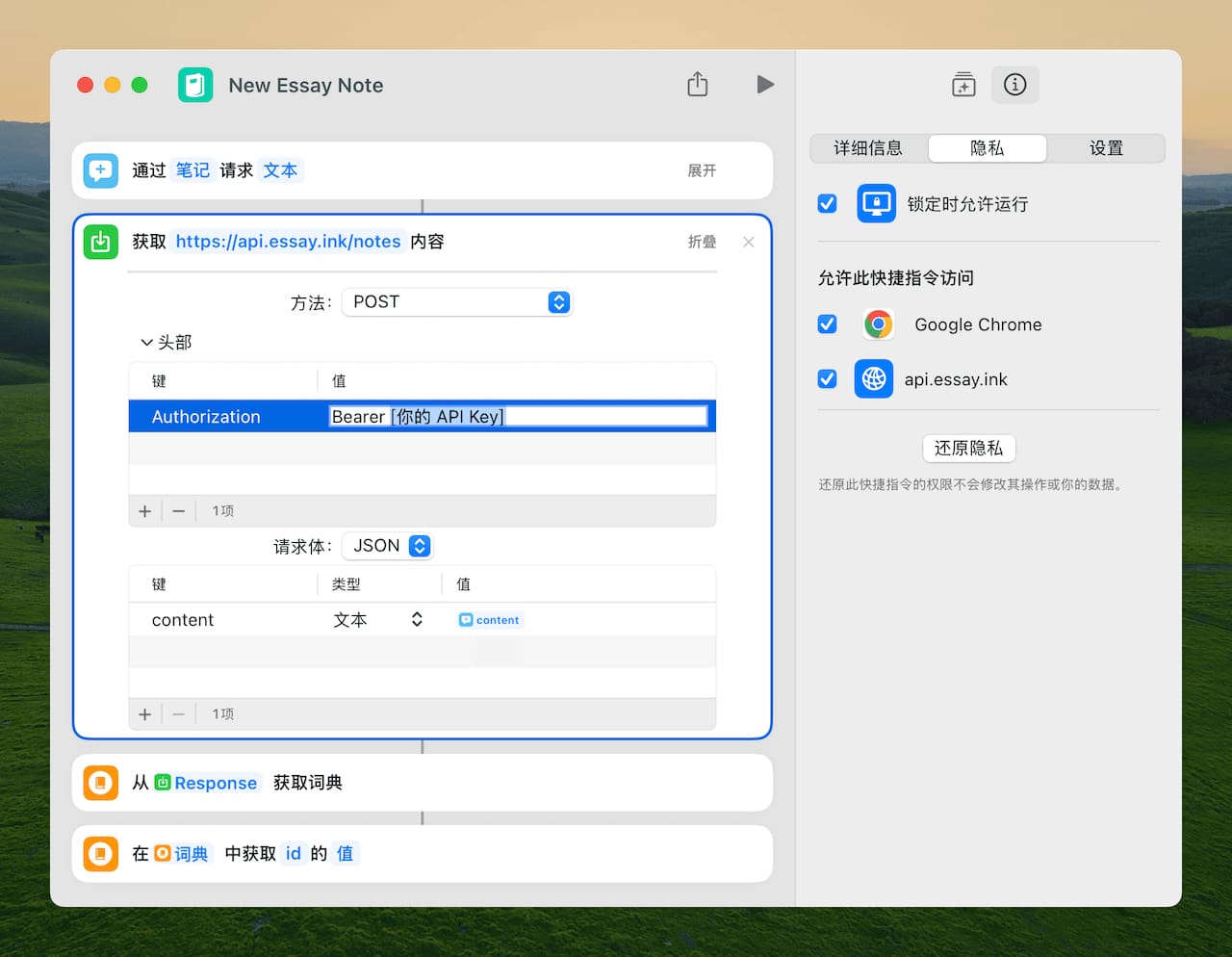Viewport: 1232px width, 957px height.
Task: Switch to the 设置 tab
Action: pos(1106,148)
